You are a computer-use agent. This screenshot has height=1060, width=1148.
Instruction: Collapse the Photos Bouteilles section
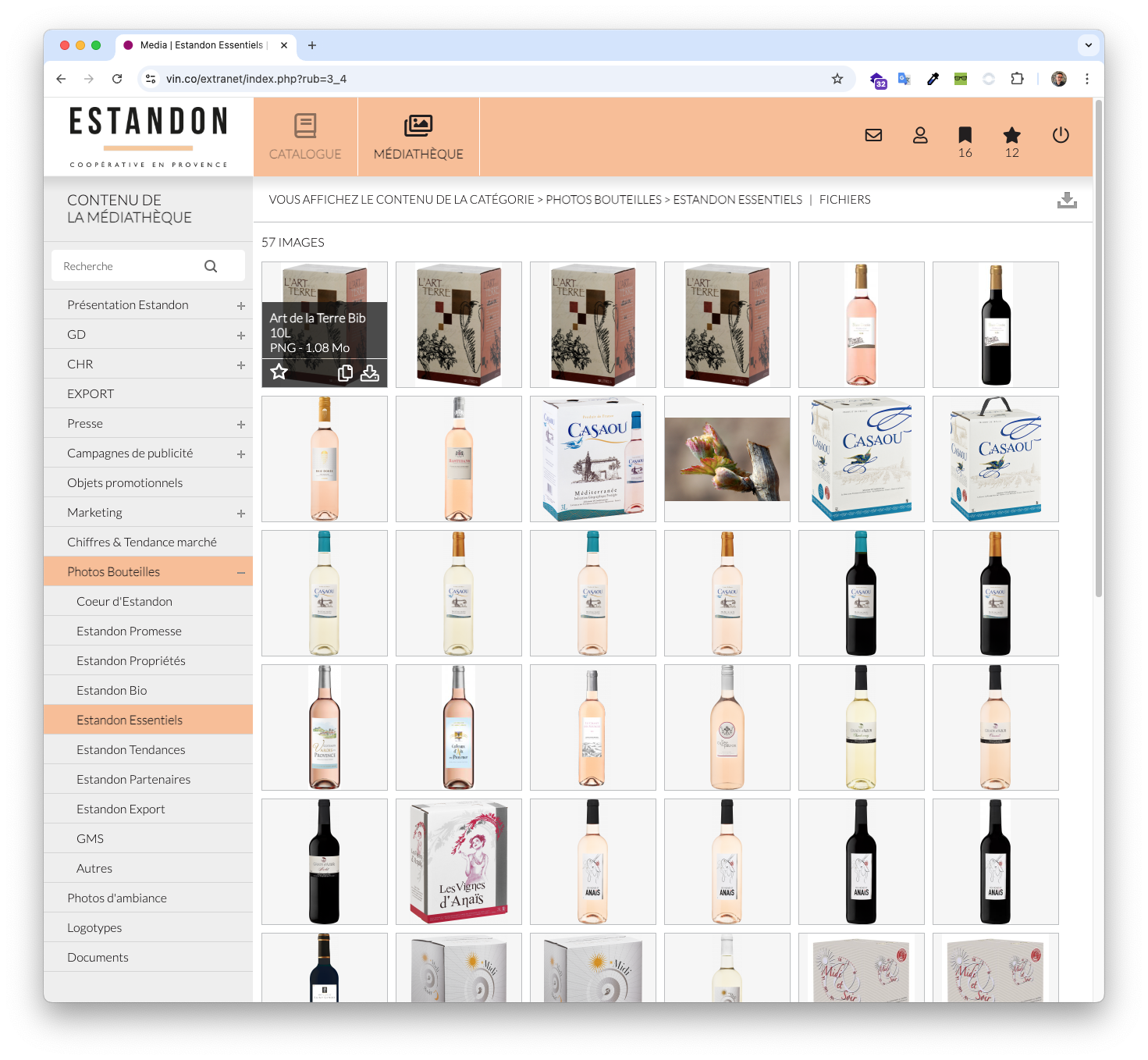pos(241,573)
